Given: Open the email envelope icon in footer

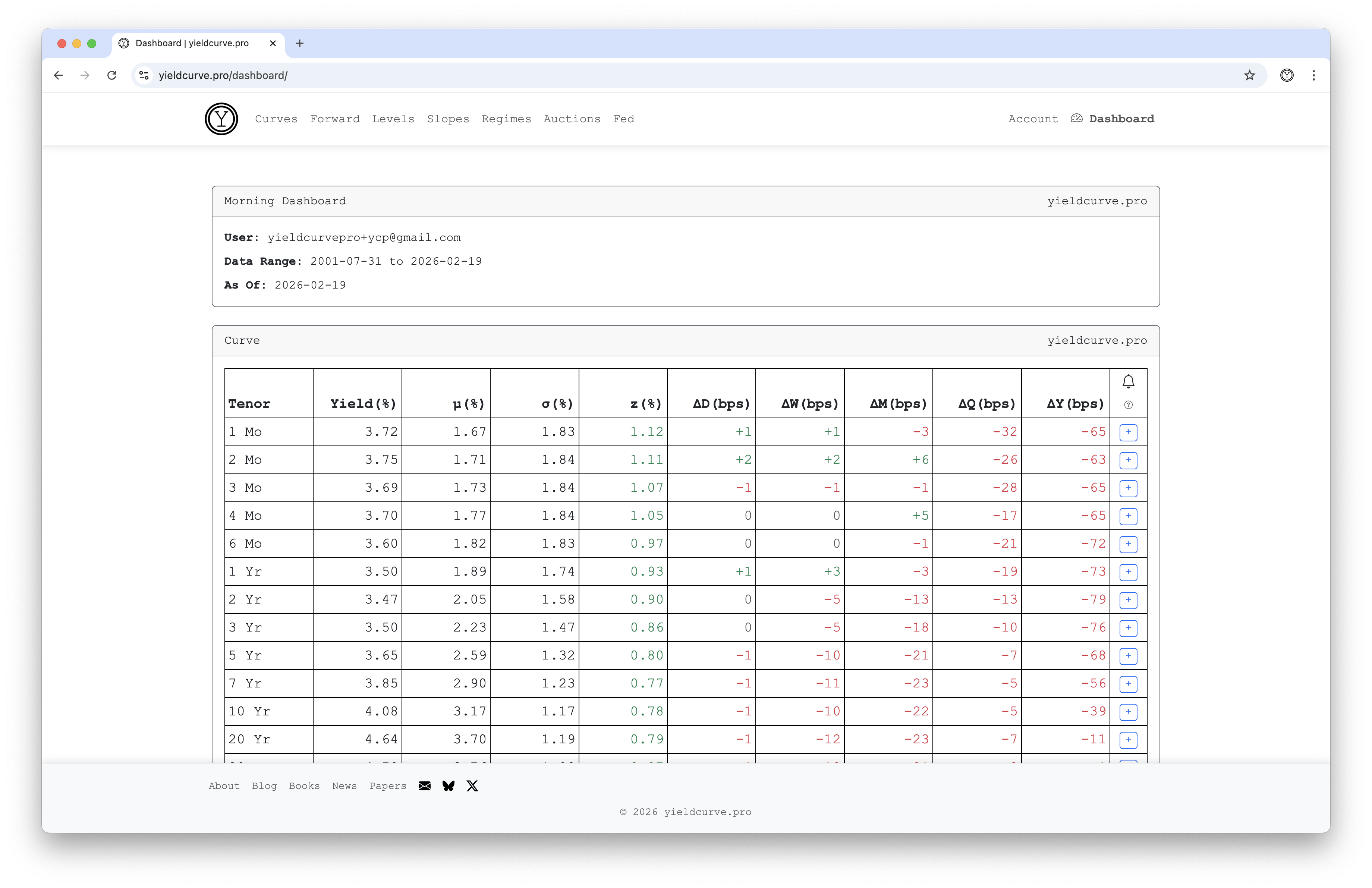Looking at the screenshot, I should [x=424, y=786].
